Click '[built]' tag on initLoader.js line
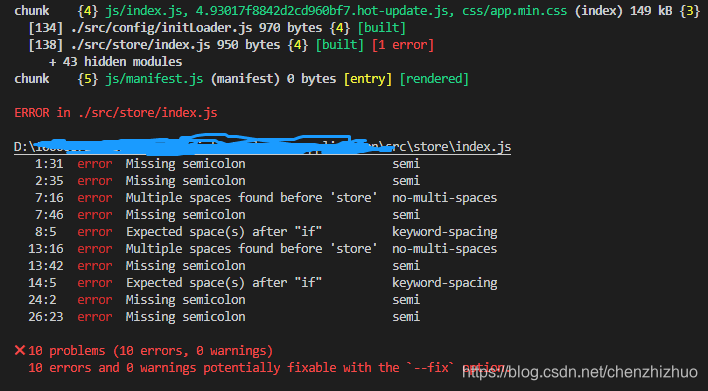 [382, 28]
